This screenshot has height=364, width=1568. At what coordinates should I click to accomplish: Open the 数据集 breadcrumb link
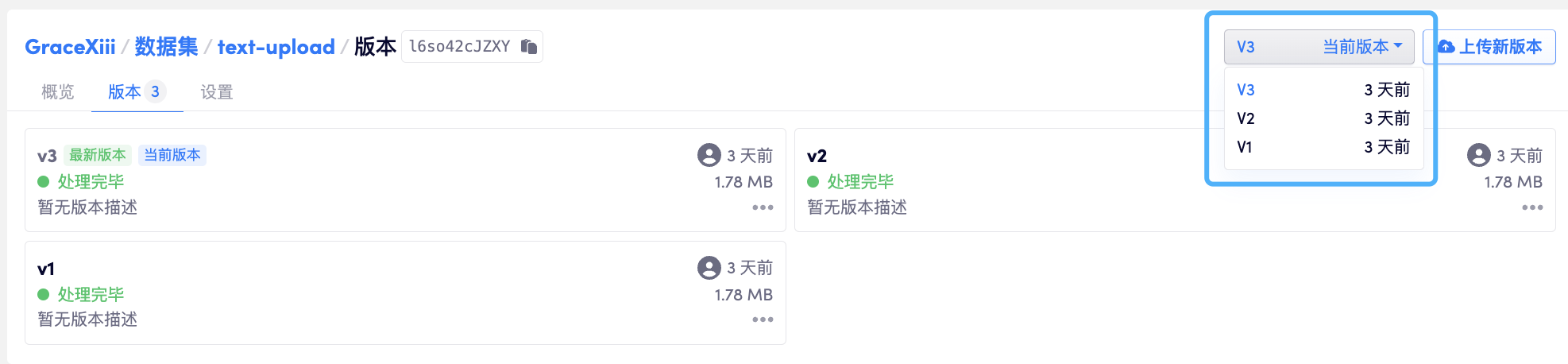[x=166, y=47]
